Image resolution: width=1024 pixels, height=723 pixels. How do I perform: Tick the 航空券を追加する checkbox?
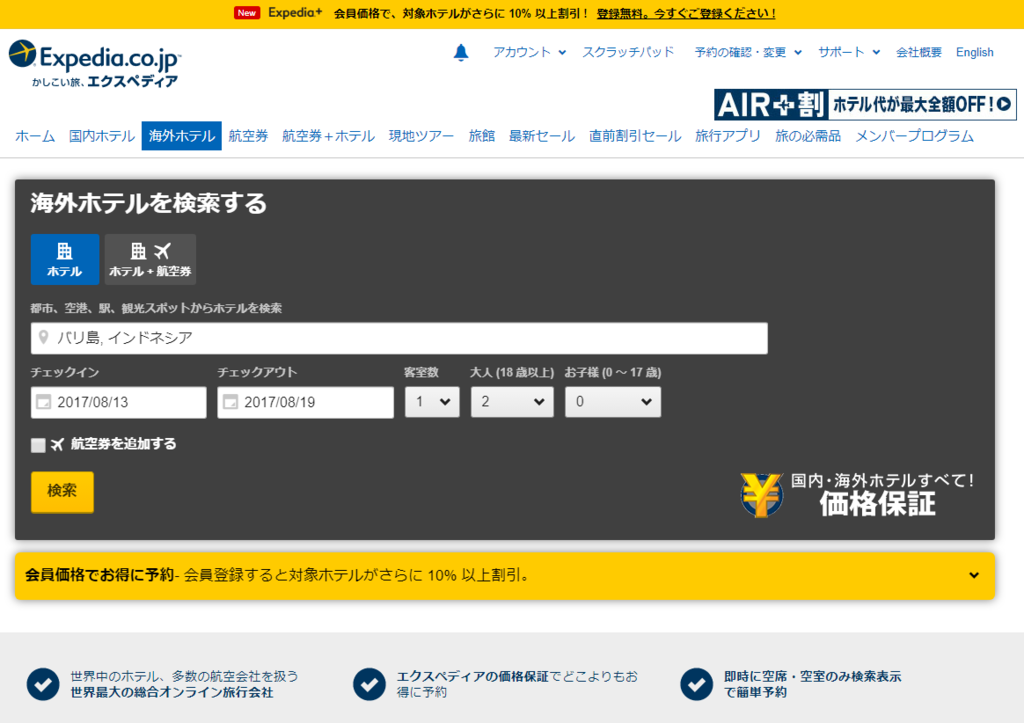38,445
